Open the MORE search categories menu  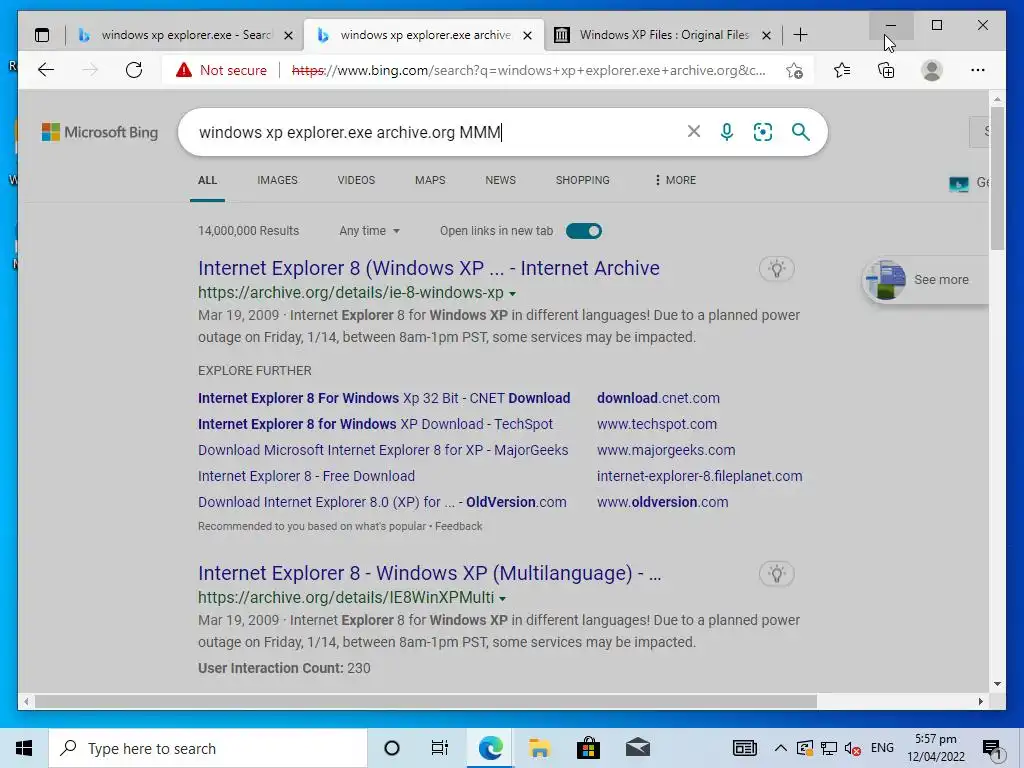click(x=675, y=180)
